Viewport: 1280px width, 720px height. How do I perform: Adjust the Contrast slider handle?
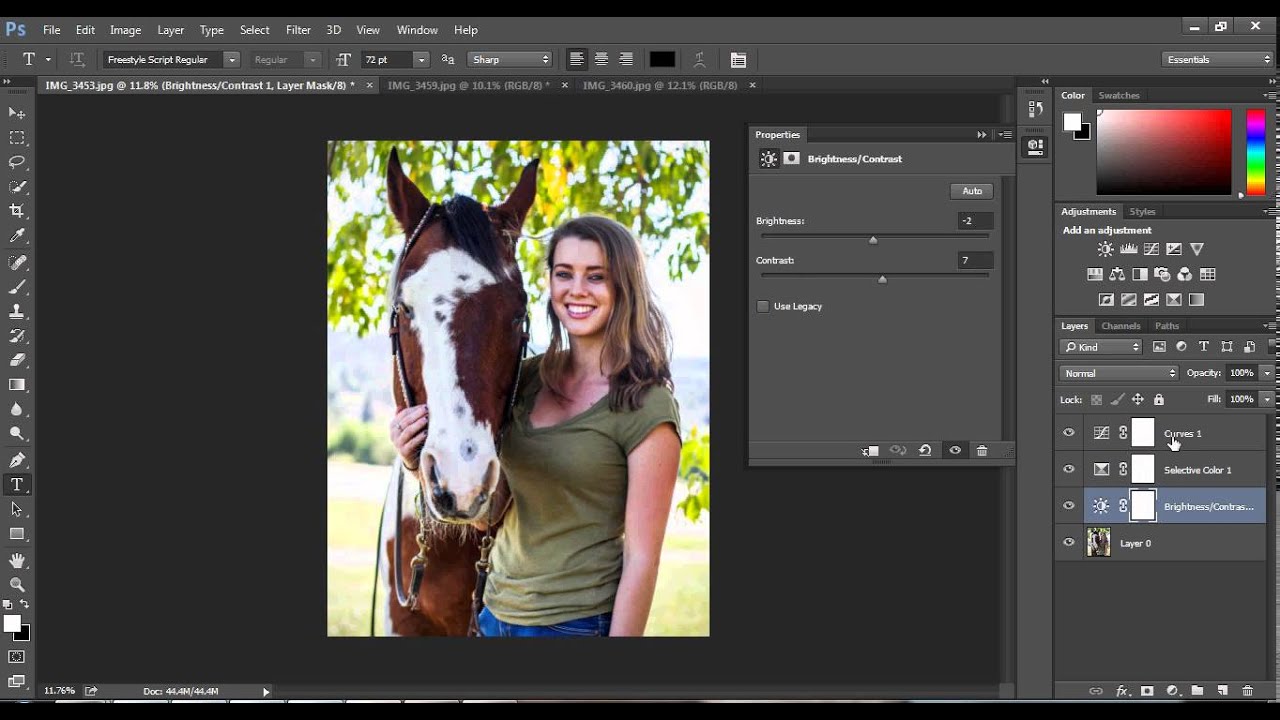[882, 279]
